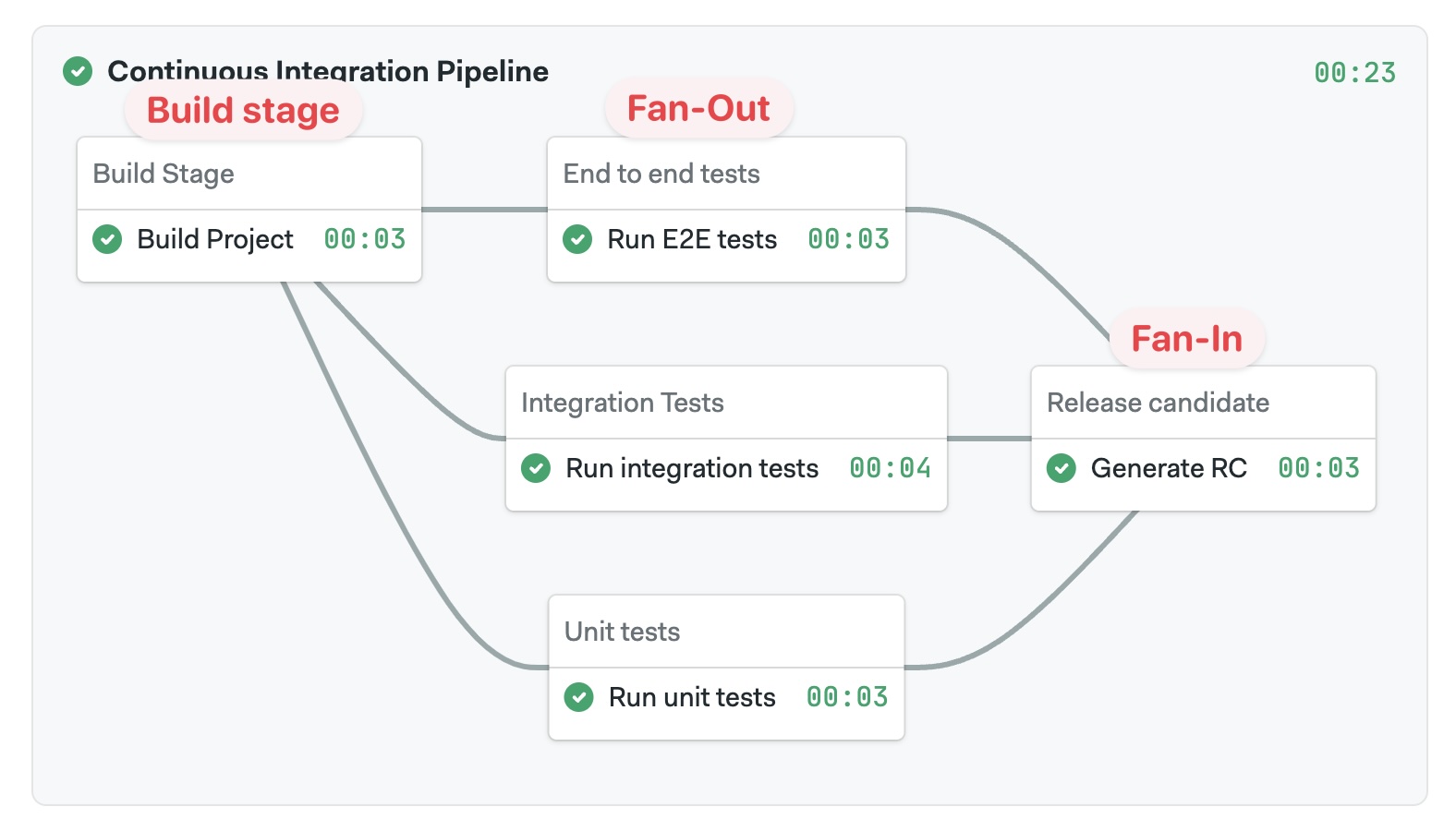Open the Run E2E tests job
This screenshot has width=1456, height=831.
(x=692, y=239)
